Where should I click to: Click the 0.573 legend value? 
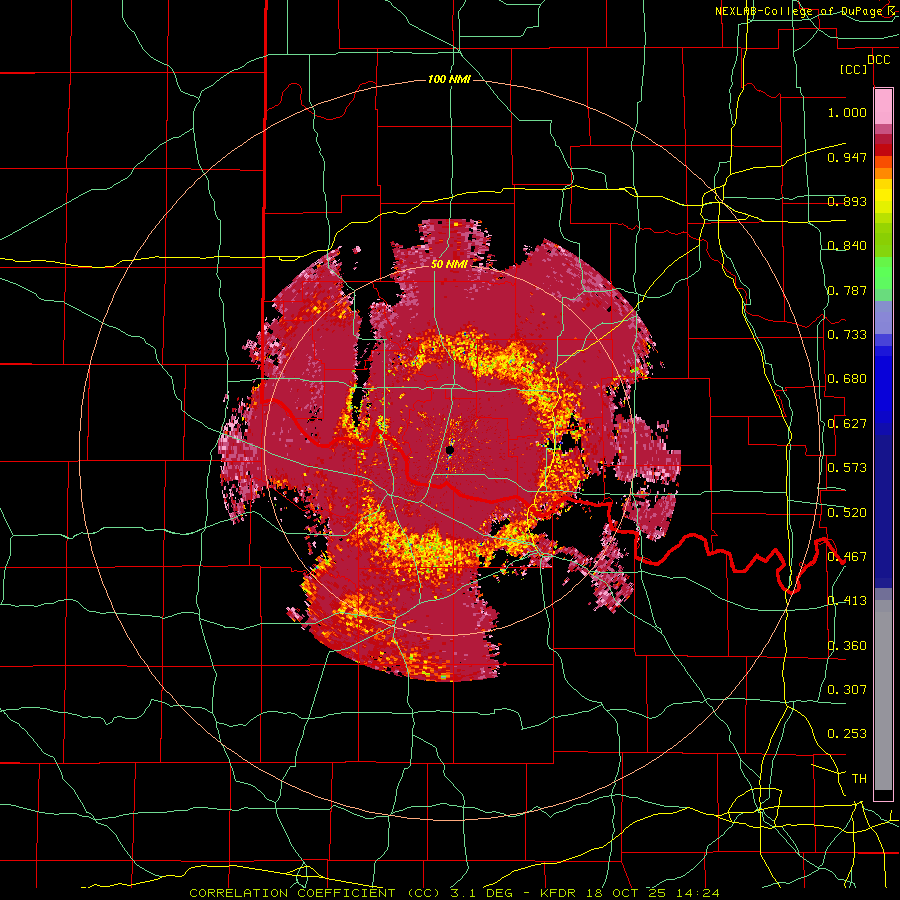[847, 468]
